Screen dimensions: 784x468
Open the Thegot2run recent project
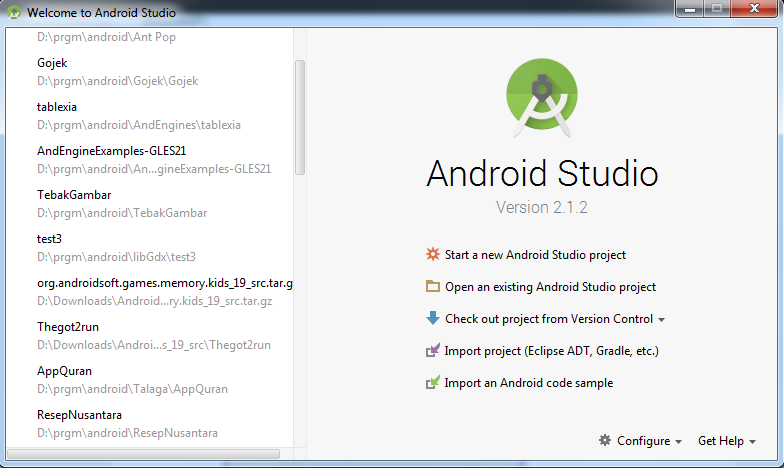click(x=68, y=327)
